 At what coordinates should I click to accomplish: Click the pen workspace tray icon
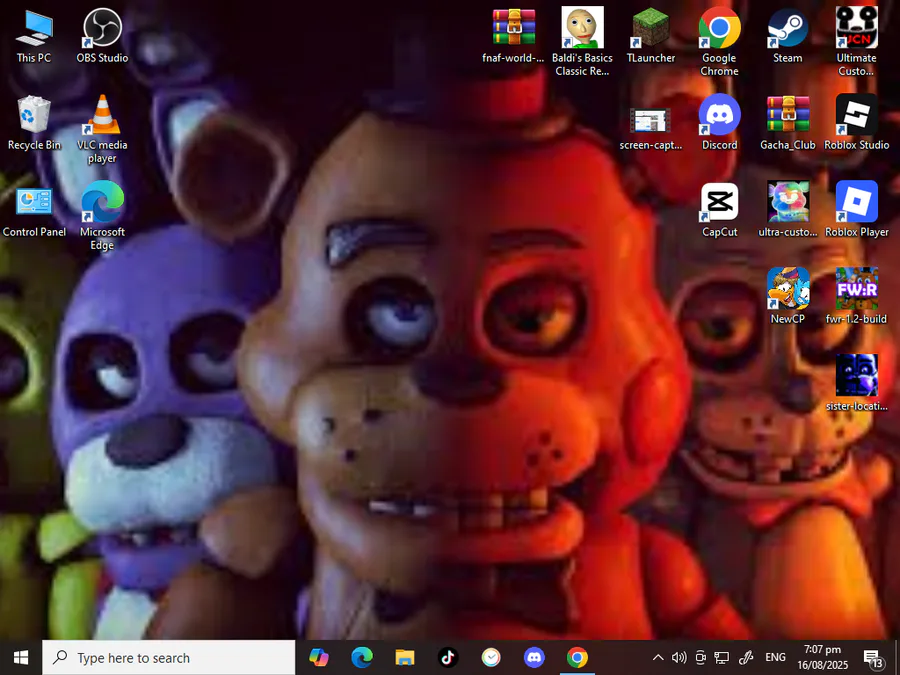(746, 658)
